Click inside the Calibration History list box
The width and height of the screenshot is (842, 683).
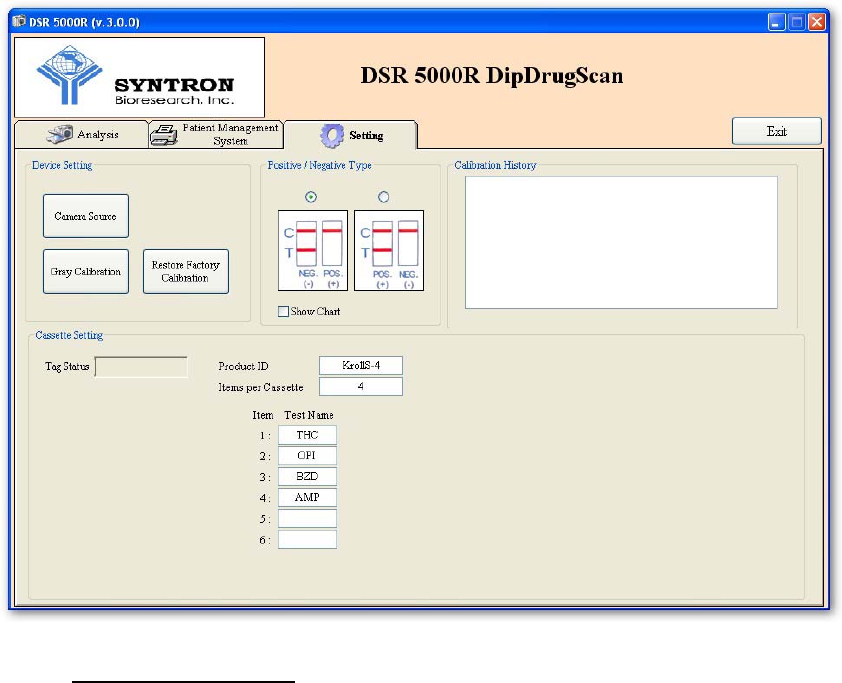point(621,242)
